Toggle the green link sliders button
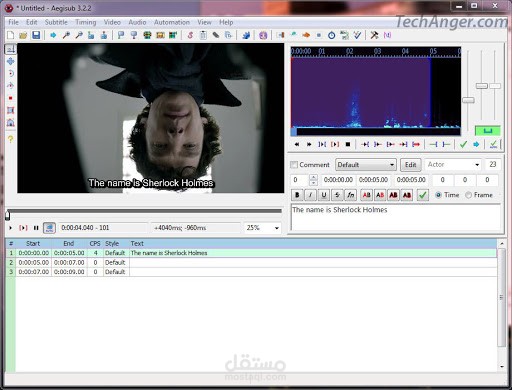Image resolution: width=512 pixels, height=390 pixels. [x=488, y=130]
